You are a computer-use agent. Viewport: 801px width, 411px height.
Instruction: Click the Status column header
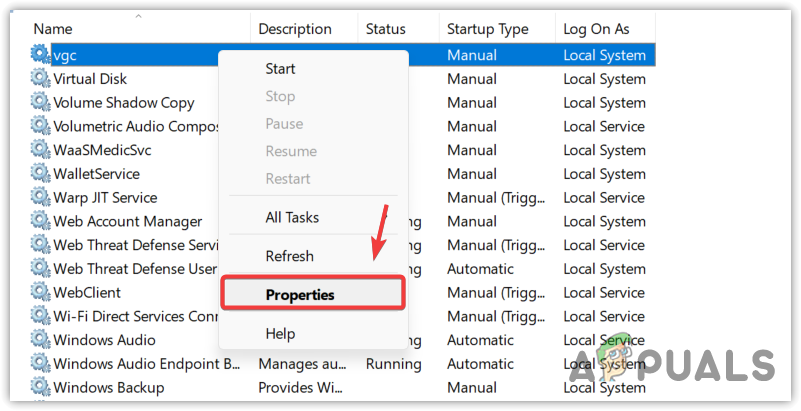point(385,29)
